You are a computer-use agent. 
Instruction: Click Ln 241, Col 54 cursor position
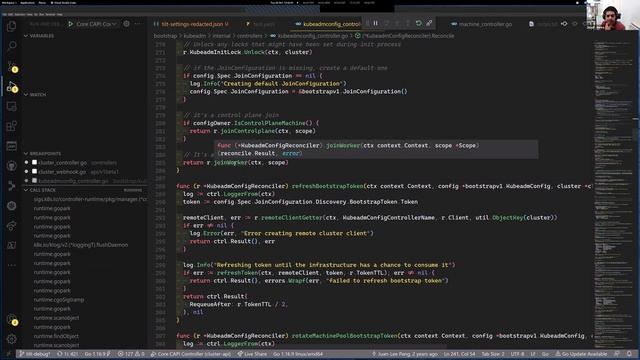pos(459,354)
